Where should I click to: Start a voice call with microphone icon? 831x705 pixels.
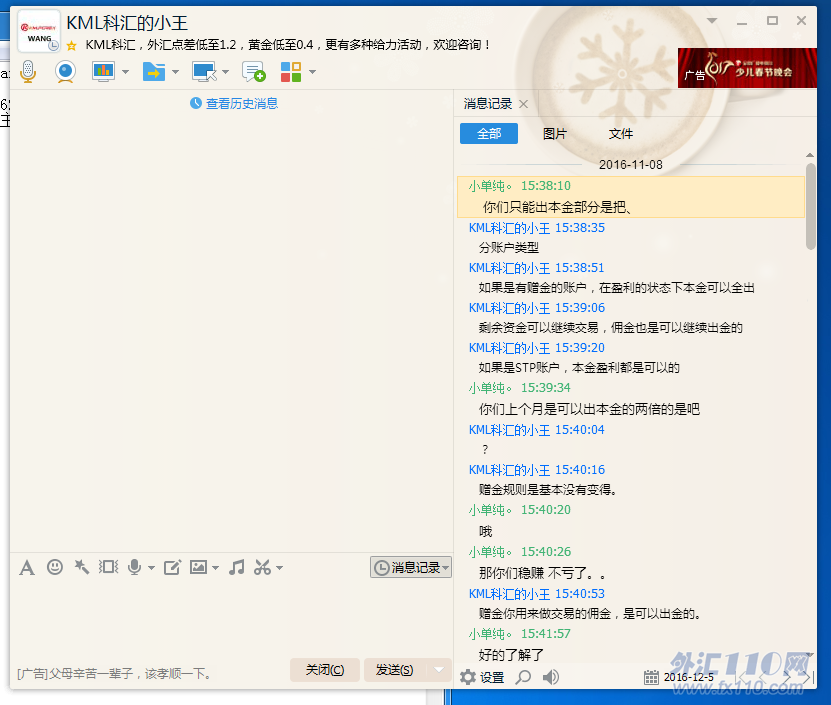tap(28, 71)
